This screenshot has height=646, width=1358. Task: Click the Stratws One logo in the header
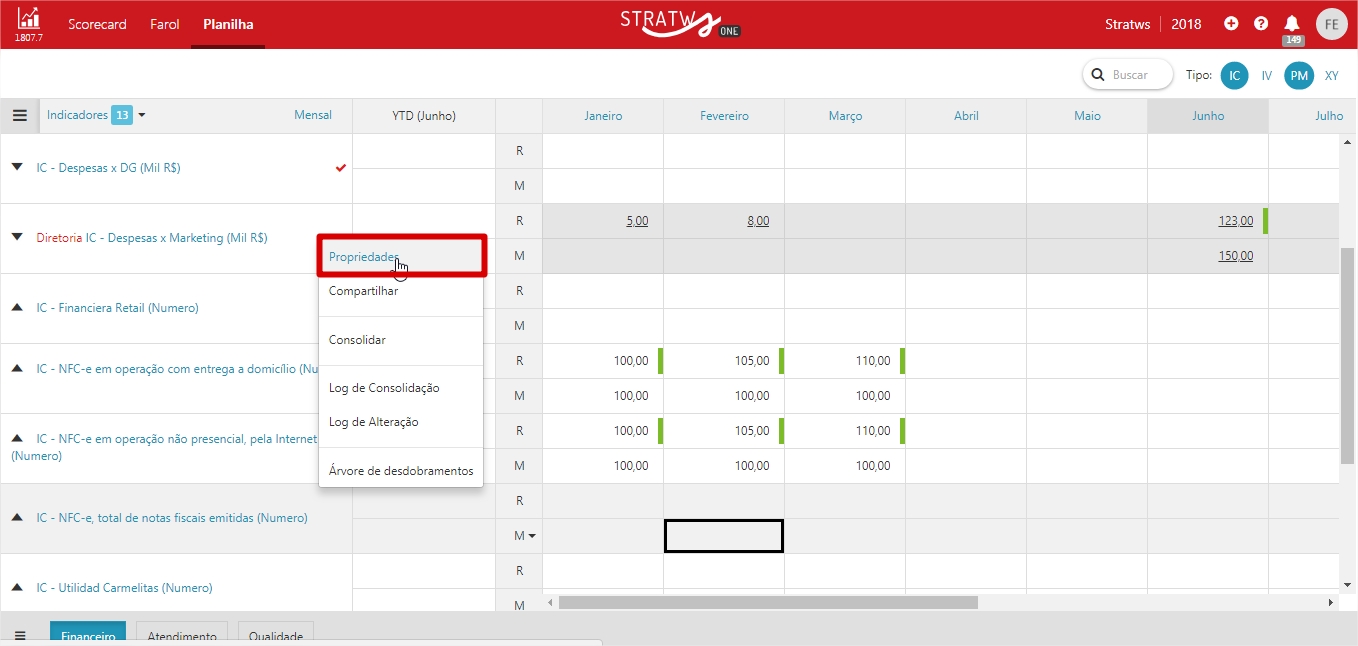click(680, 24)
